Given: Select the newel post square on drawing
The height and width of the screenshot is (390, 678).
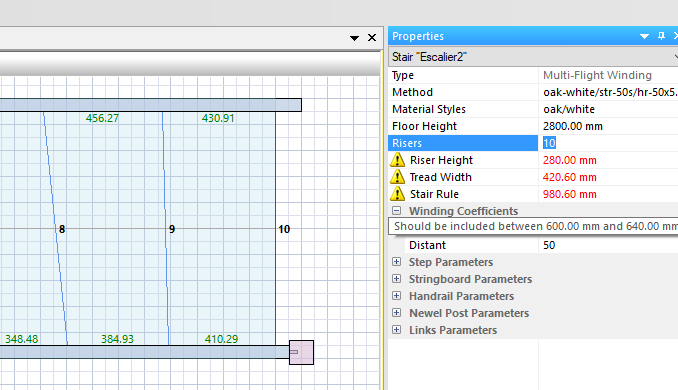Looking at the screenshot, I should coord(301,352).
